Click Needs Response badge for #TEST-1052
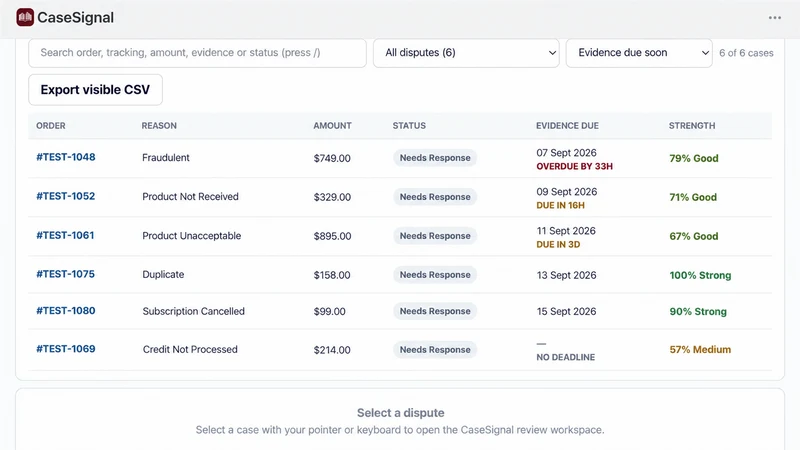This screenshot has height=450, width=800. 435,197
